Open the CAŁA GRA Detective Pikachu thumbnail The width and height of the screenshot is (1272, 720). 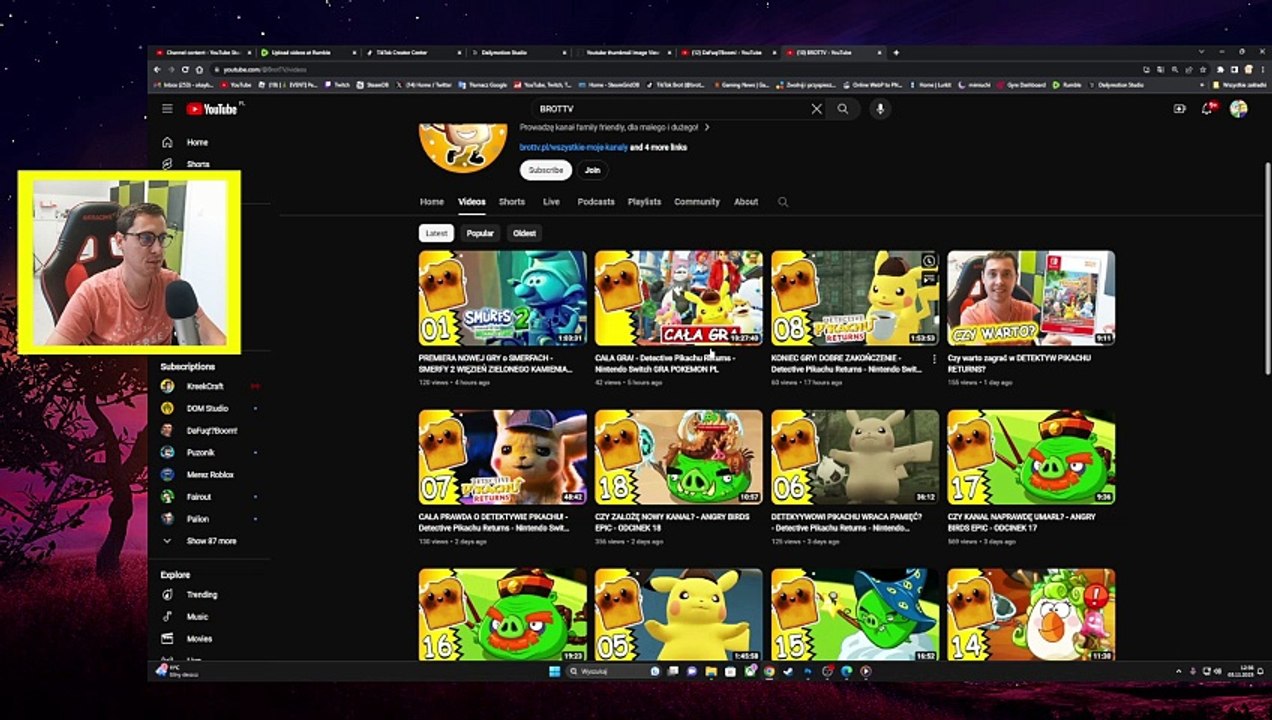click(x=679, y=298)
